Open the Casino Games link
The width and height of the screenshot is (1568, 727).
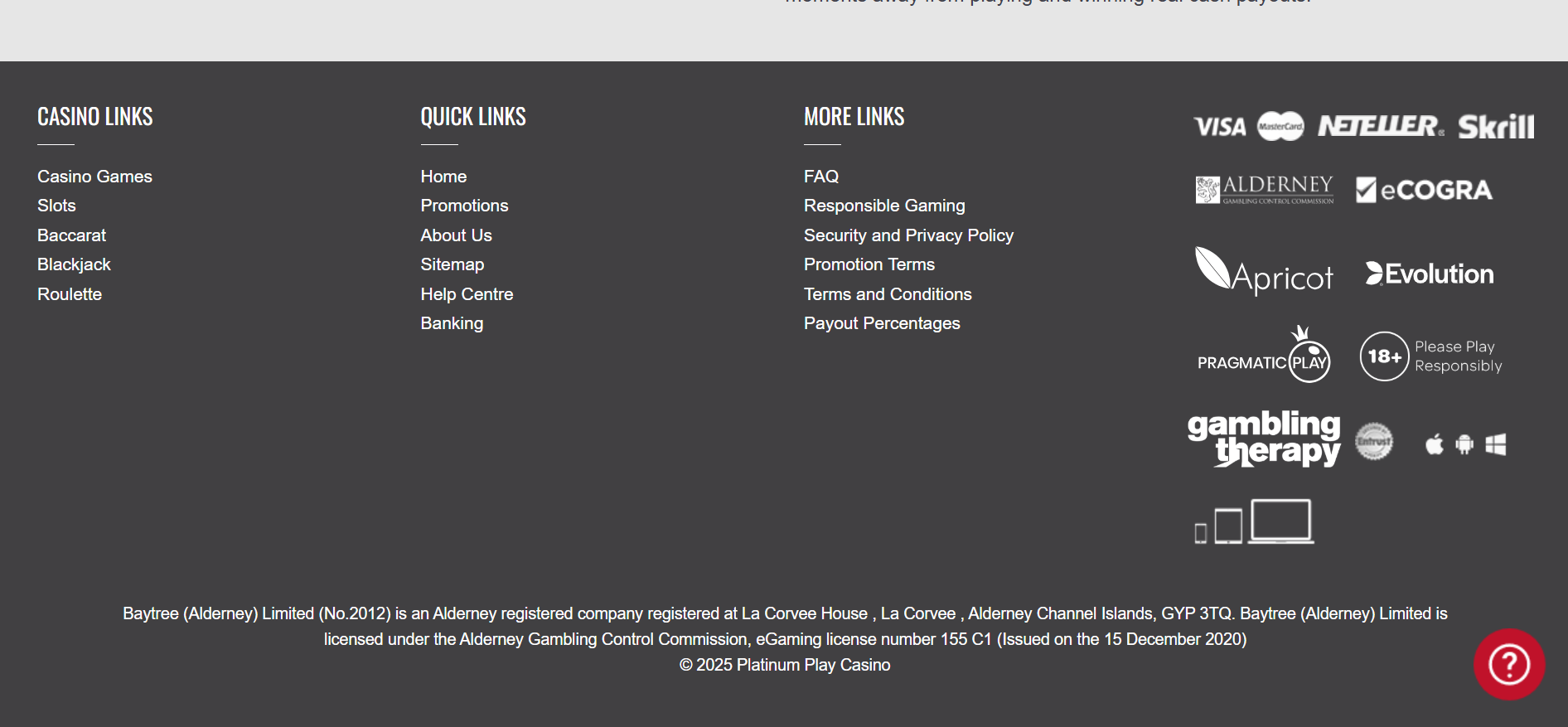[94, 177]
